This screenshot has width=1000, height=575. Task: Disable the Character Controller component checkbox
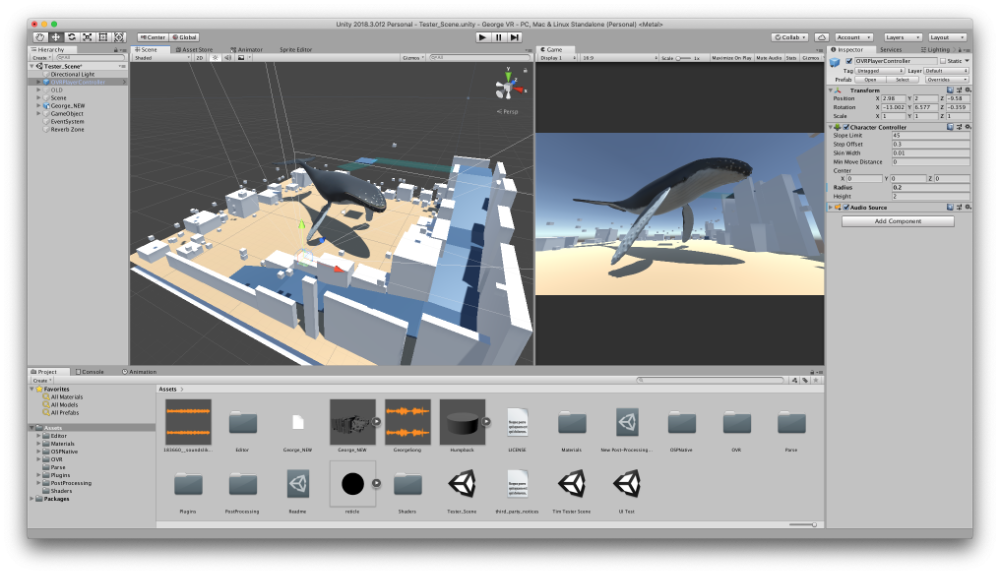click(846, 127)
